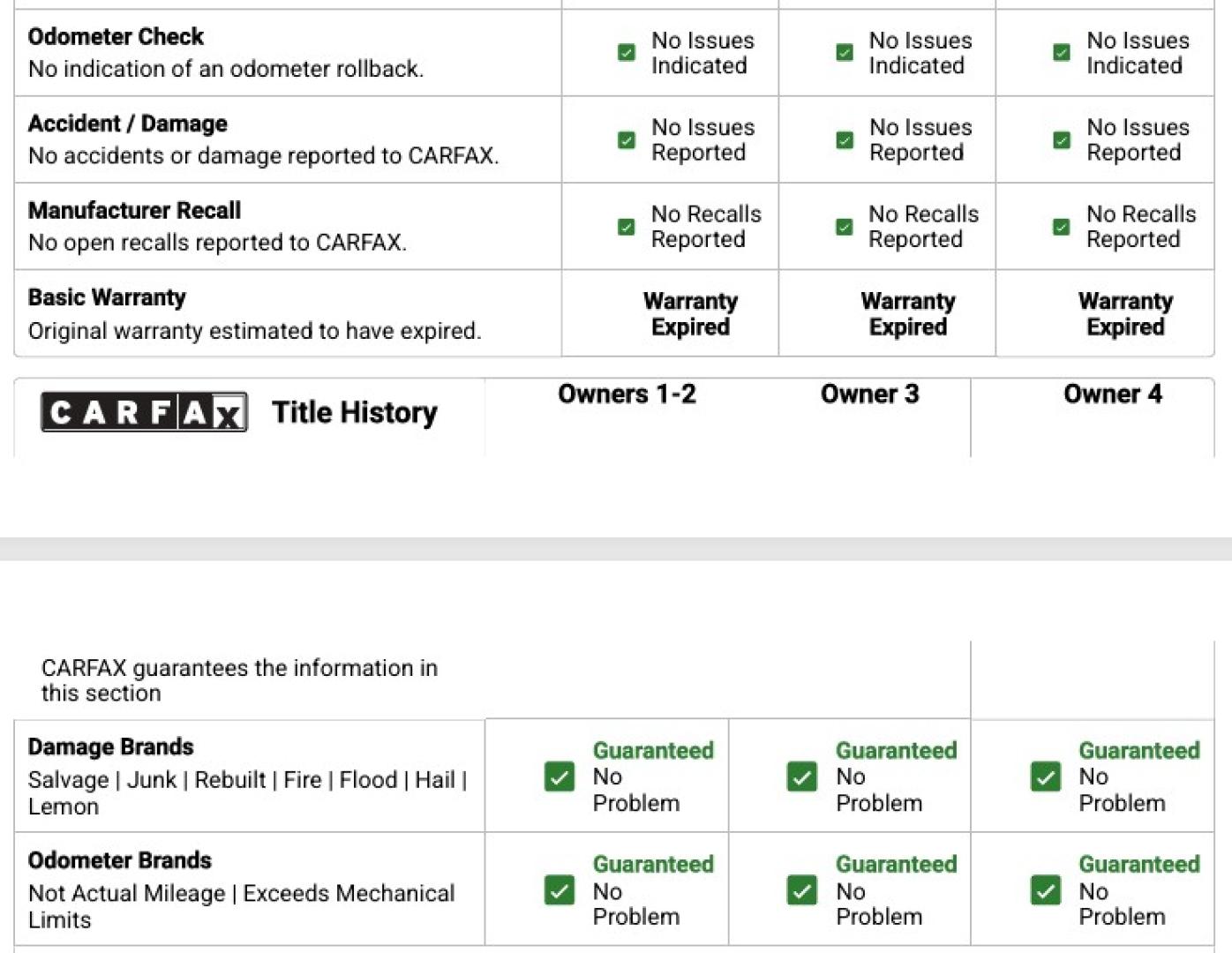Select the Owners 1-2 column header

(x=627, y=394)
